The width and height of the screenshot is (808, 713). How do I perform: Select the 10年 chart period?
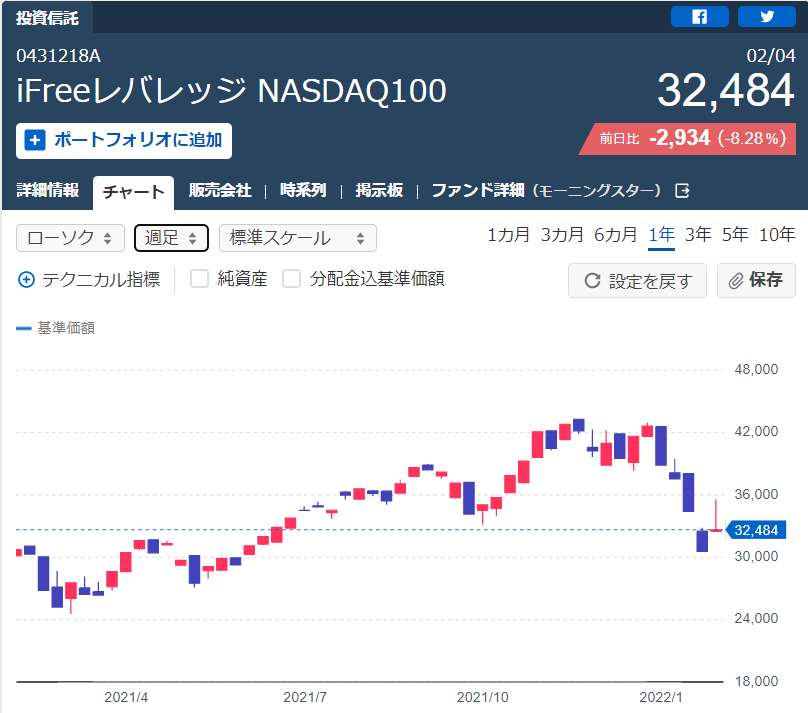(x=777, y=235)
